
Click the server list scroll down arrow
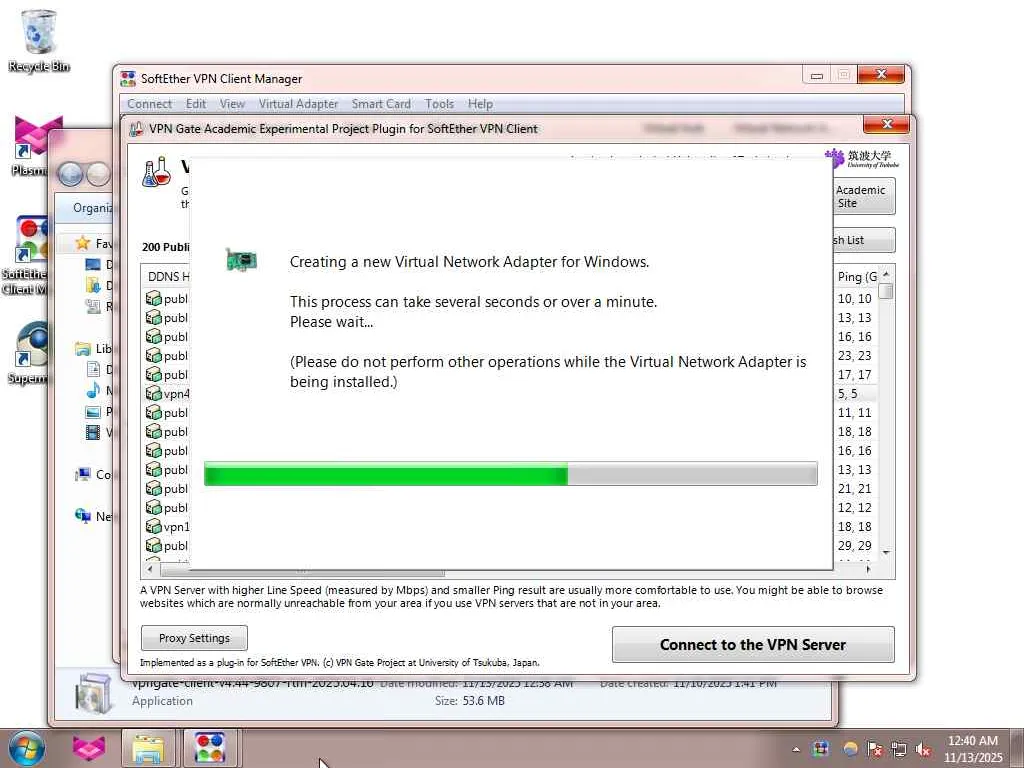(886, 552)
